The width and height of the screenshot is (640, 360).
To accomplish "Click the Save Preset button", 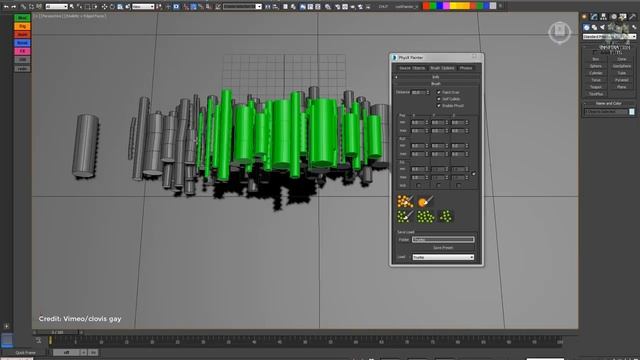I will click(443, 248).
